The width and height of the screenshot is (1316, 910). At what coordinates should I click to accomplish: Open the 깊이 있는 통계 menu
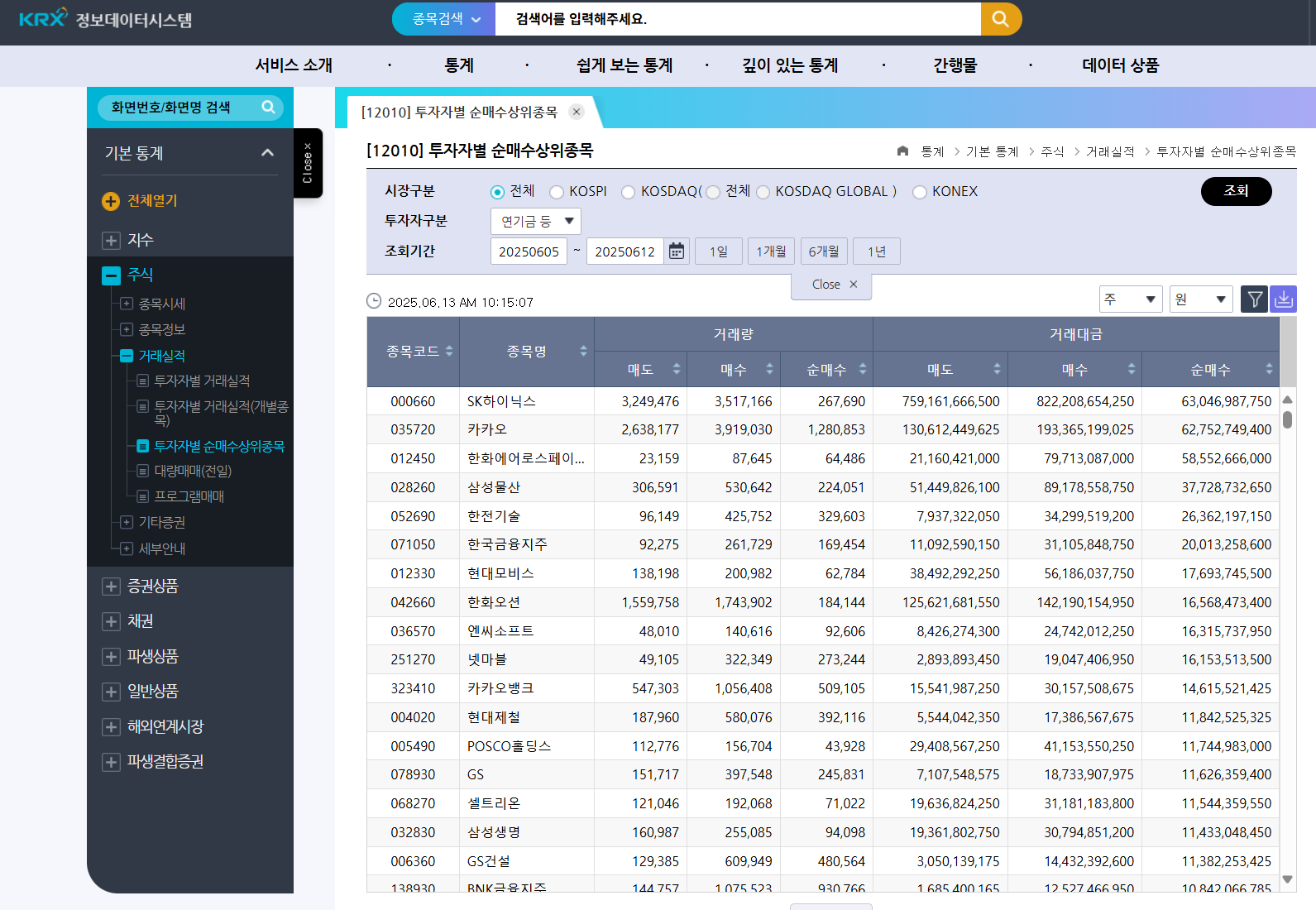point(790,65)
